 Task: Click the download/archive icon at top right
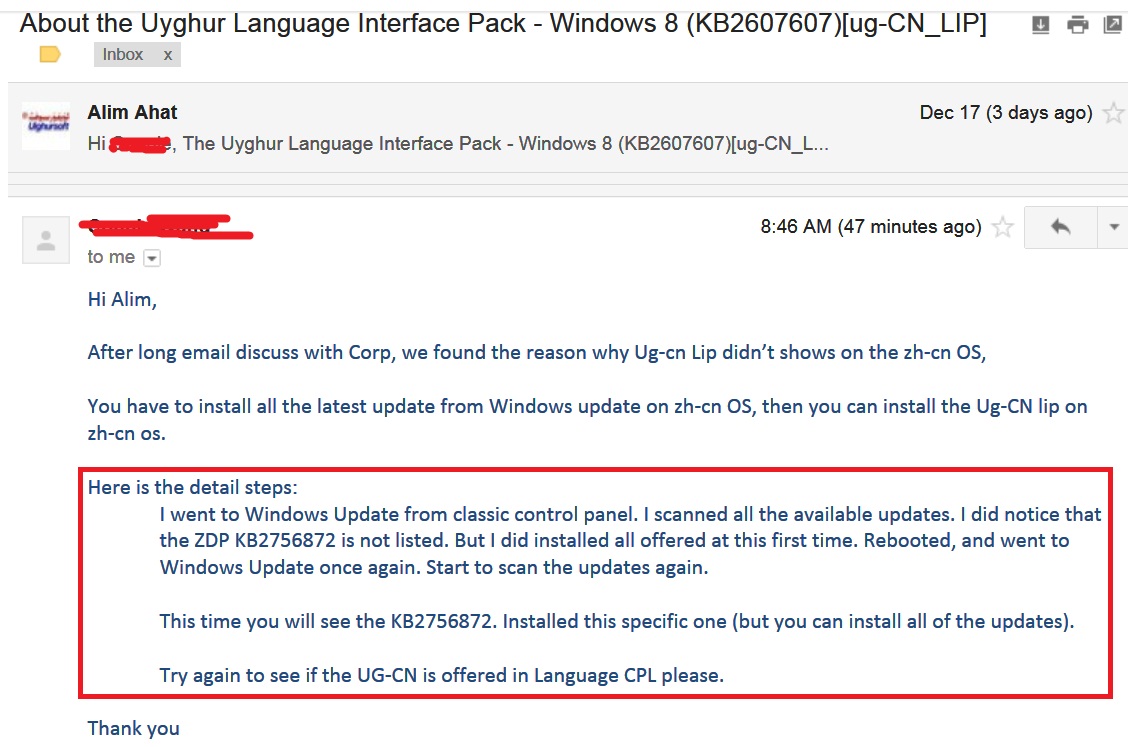(1040, 25)
